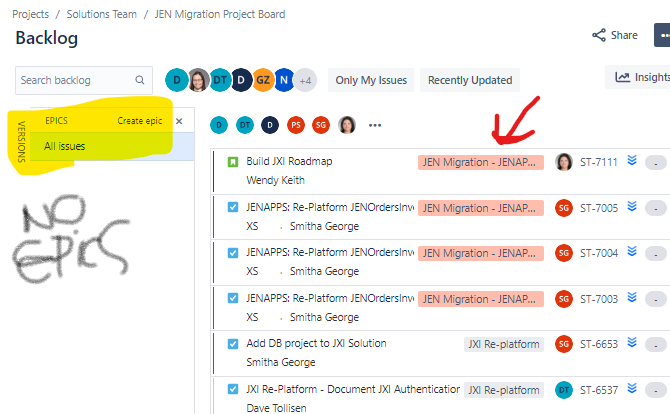This screenshot has height=414, width=670.
Task: Click the epic label on ST-7111 row
Action: [481, 162]
